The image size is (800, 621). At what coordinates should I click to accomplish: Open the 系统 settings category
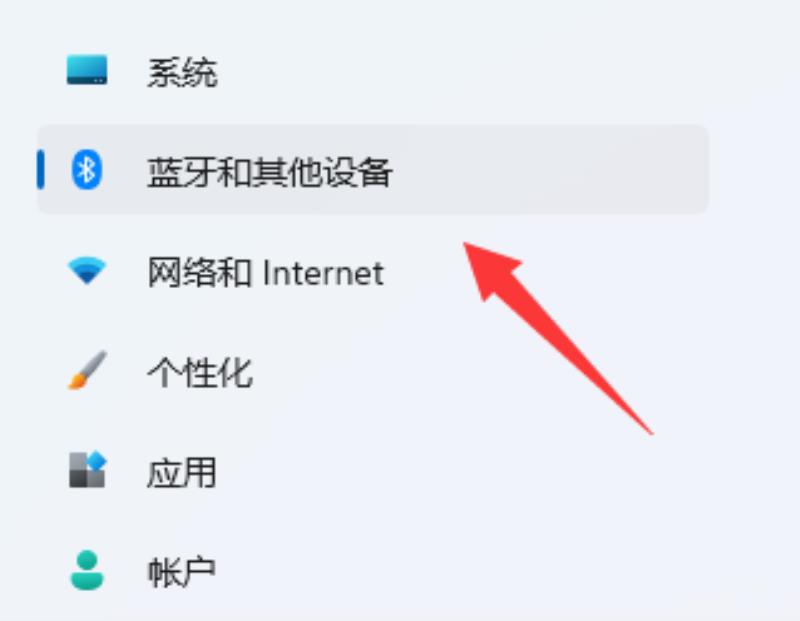[182, 72]
